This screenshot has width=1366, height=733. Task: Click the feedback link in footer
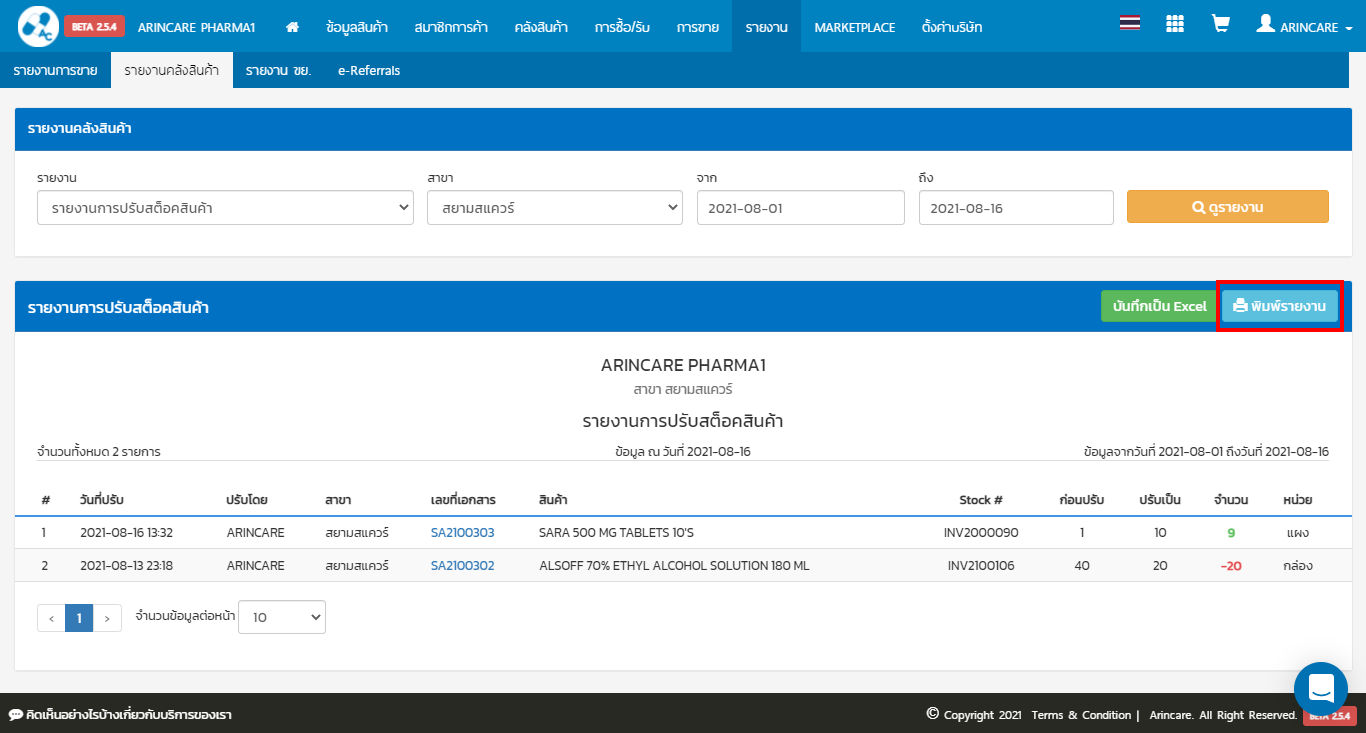click(120, 715)
